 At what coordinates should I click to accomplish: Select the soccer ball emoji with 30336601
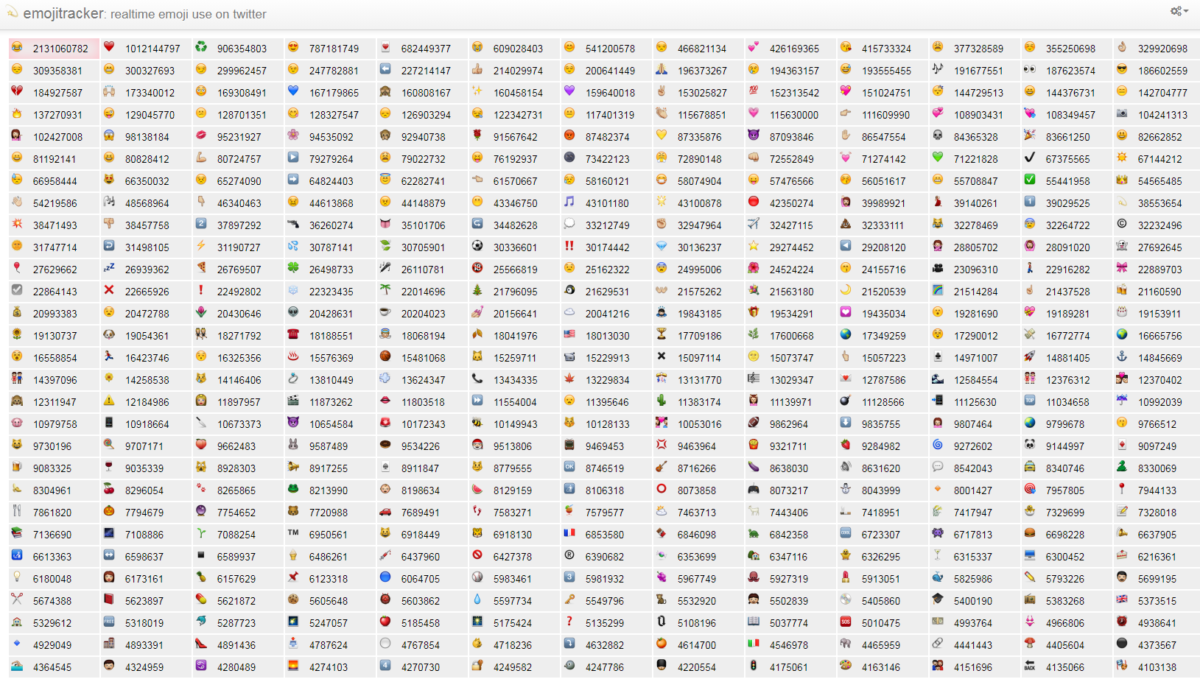point(477,246)
